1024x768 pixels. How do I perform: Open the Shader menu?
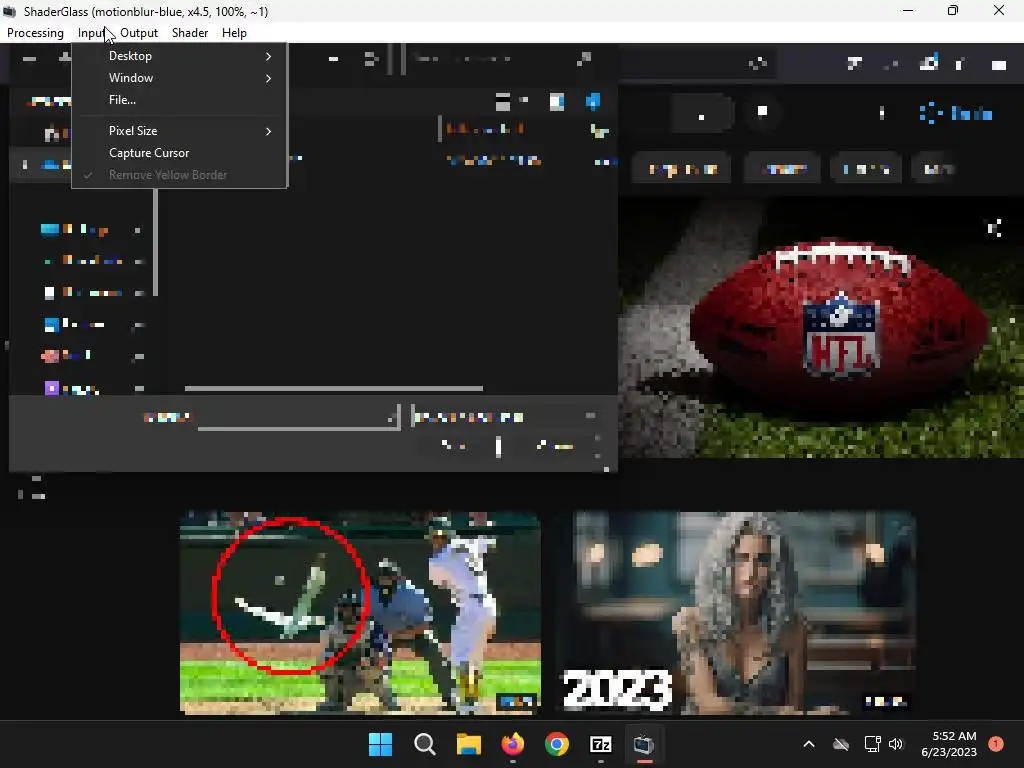[189, 33]
